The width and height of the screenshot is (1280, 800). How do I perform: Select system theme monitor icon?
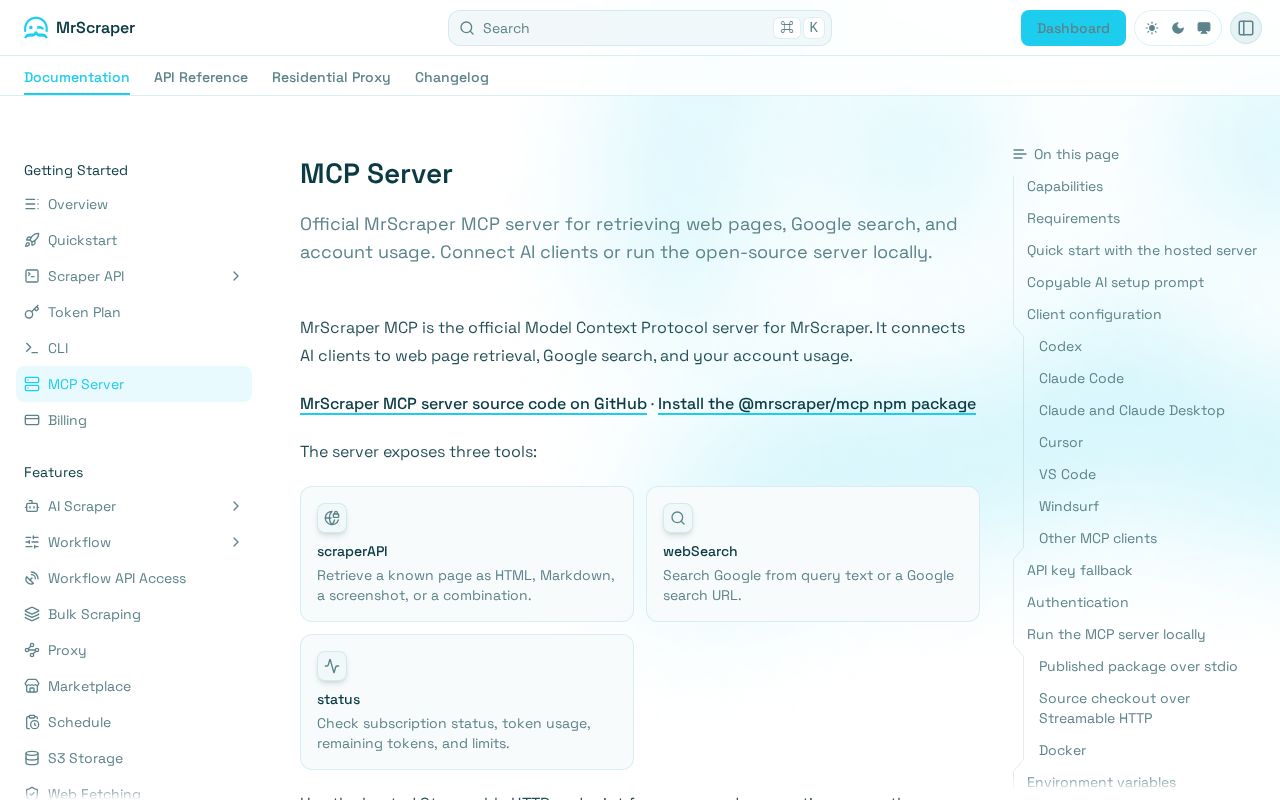tap(1204, 28)
